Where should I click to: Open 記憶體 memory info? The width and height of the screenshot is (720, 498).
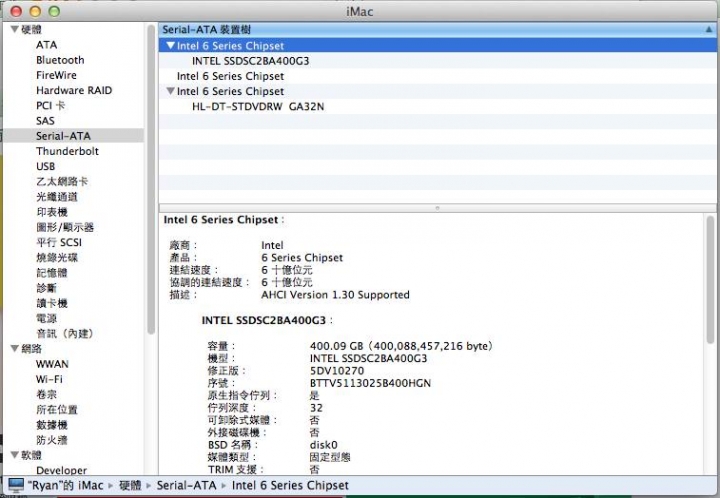(x=52, y=273)
